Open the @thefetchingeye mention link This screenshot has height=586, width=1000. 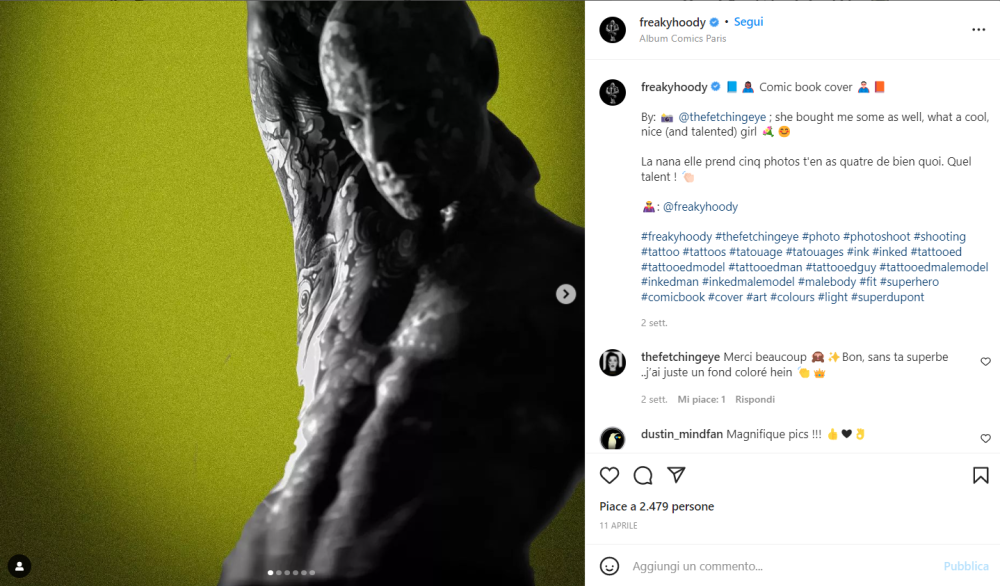pyautogui.click(x=722, y=117)
